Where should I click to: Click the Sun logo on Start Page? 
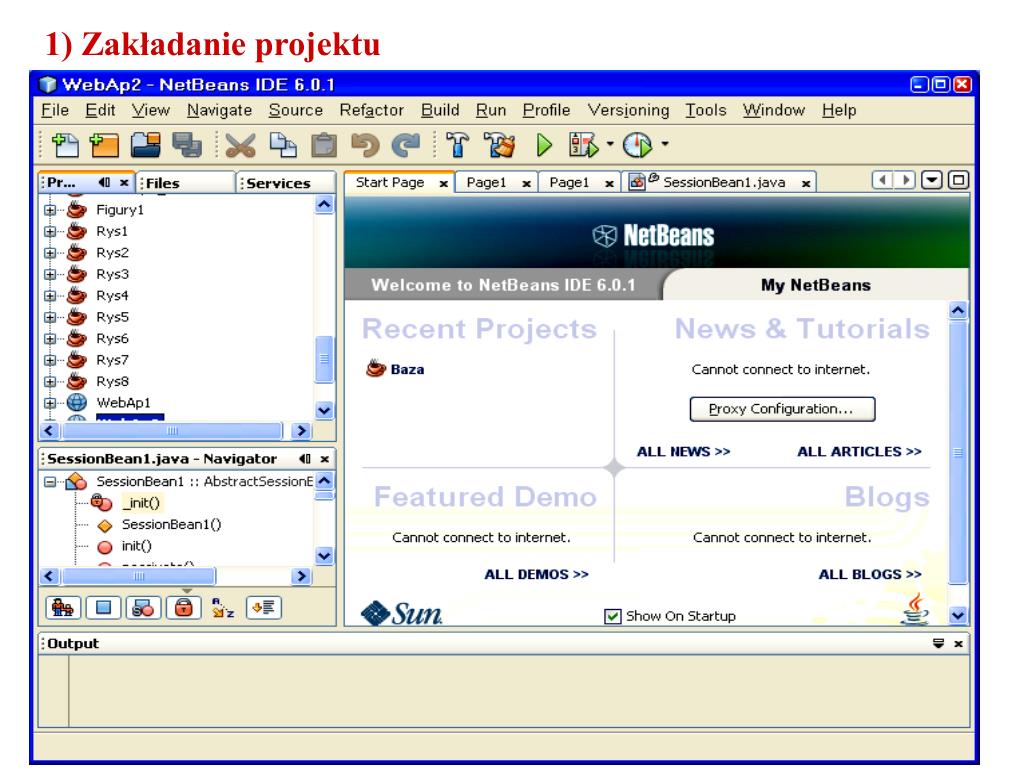click(x=402, y=613)
